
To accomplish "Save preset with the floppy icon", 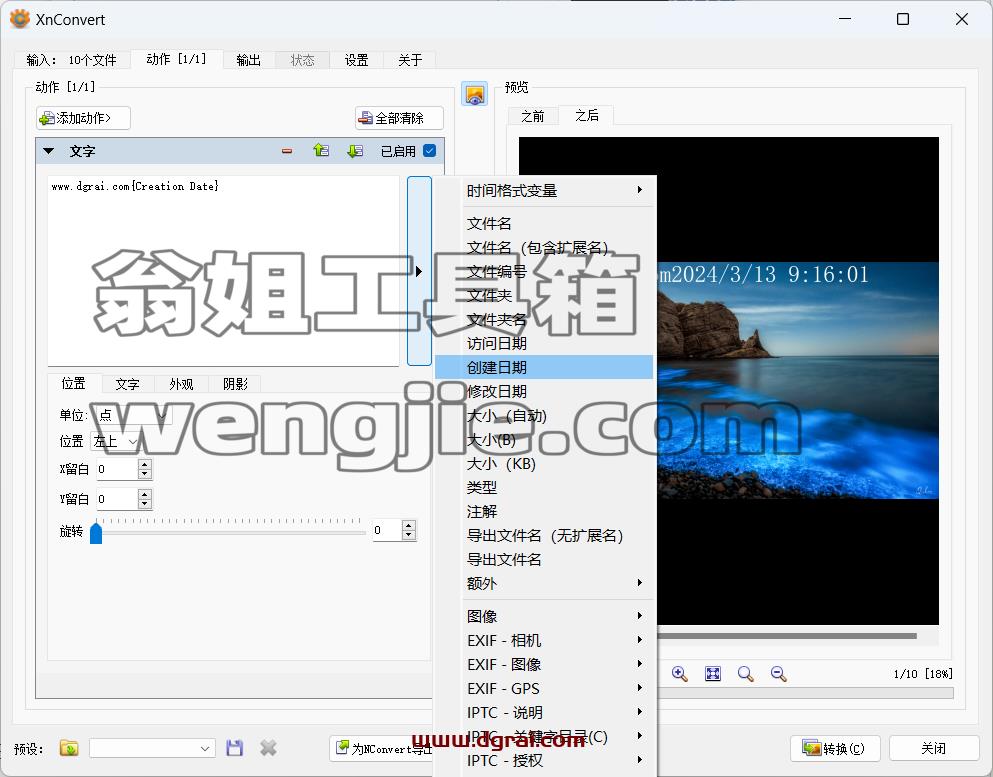I will point(234,749).
